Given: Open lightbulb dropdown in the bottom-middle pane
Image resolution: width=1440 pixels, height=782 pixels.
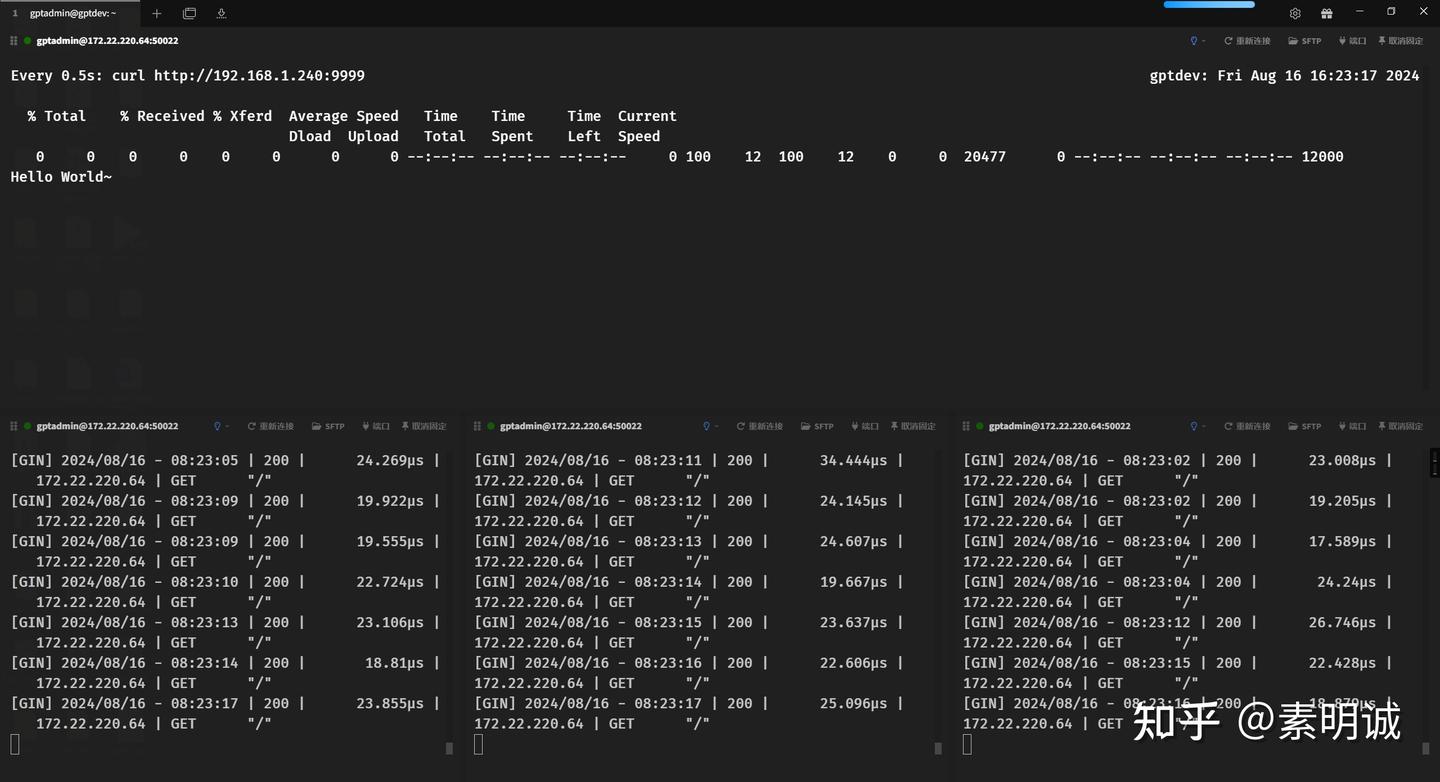Looking at the screenshot, I should [709, 426].
